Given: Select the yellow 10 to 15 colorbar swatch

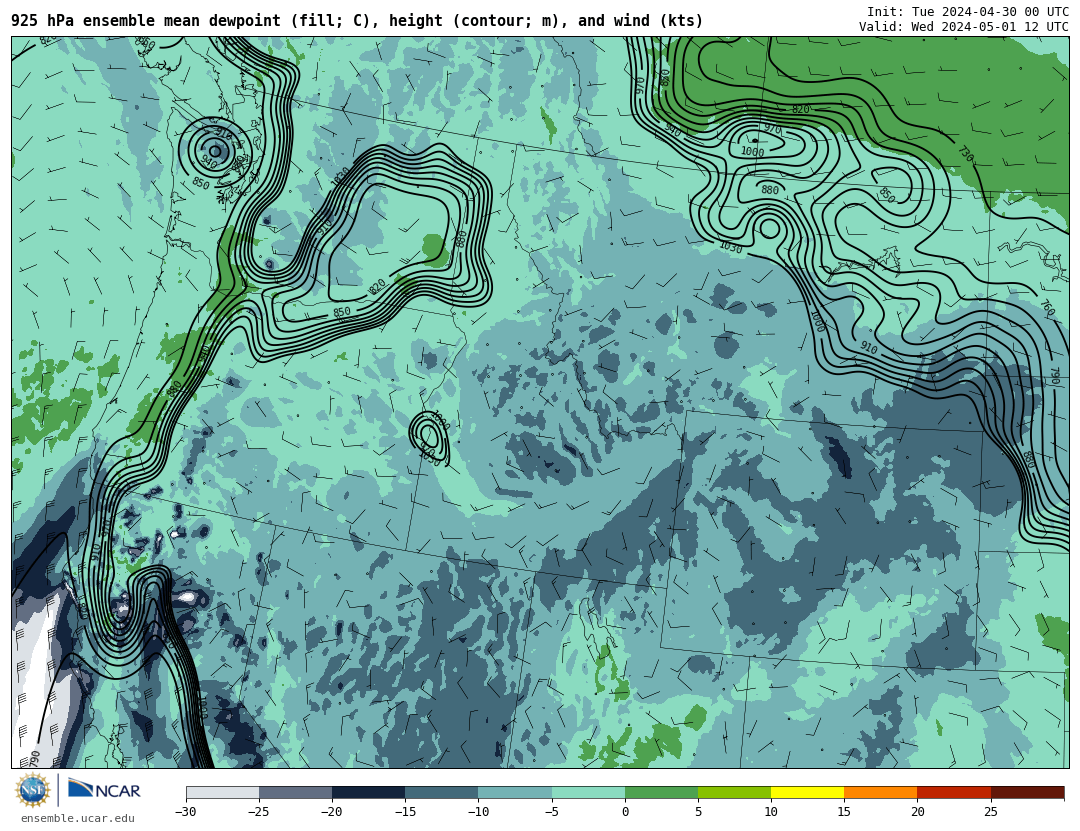Looking at the screenshot, I should pos(807,792).
